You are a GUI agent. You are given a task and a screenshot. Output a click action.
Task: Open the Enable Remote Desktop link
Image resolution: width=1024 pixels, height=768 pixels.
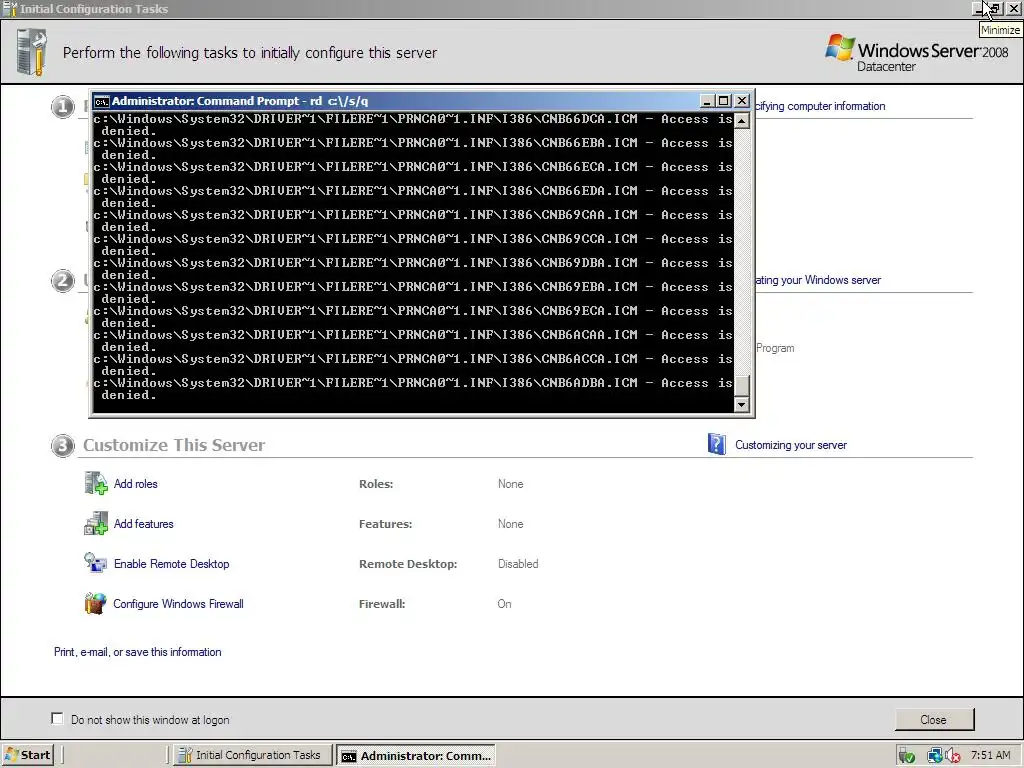(x=172, y=564)
